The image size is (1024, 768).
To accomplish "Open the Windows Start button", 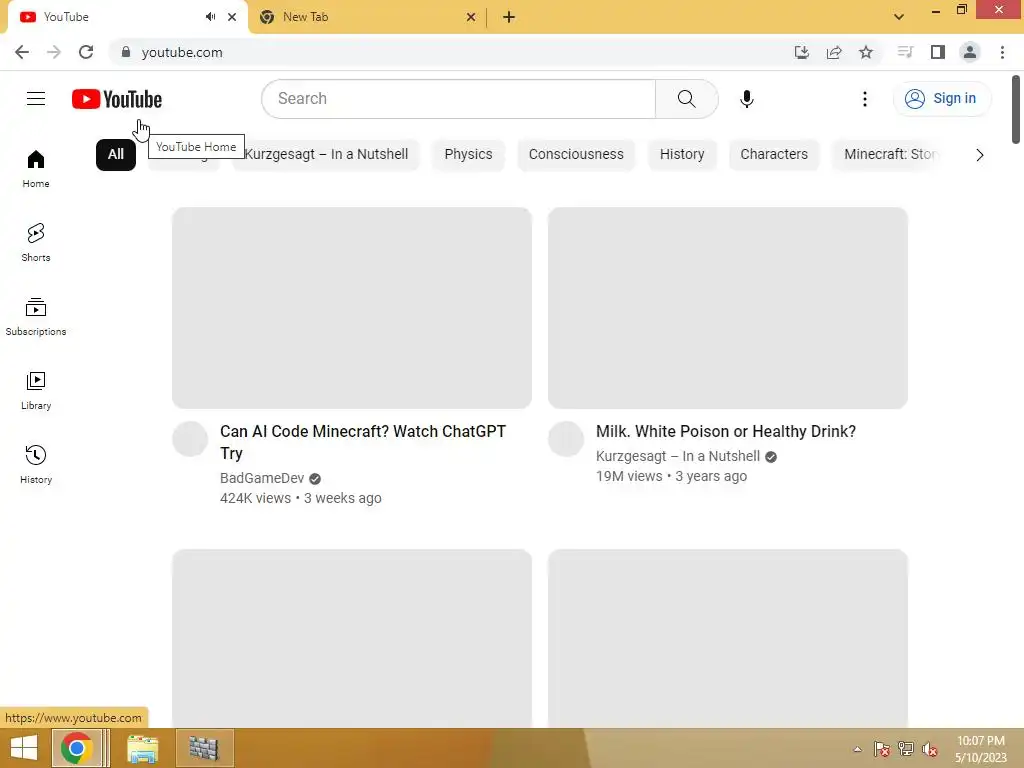I will point(24,748).
